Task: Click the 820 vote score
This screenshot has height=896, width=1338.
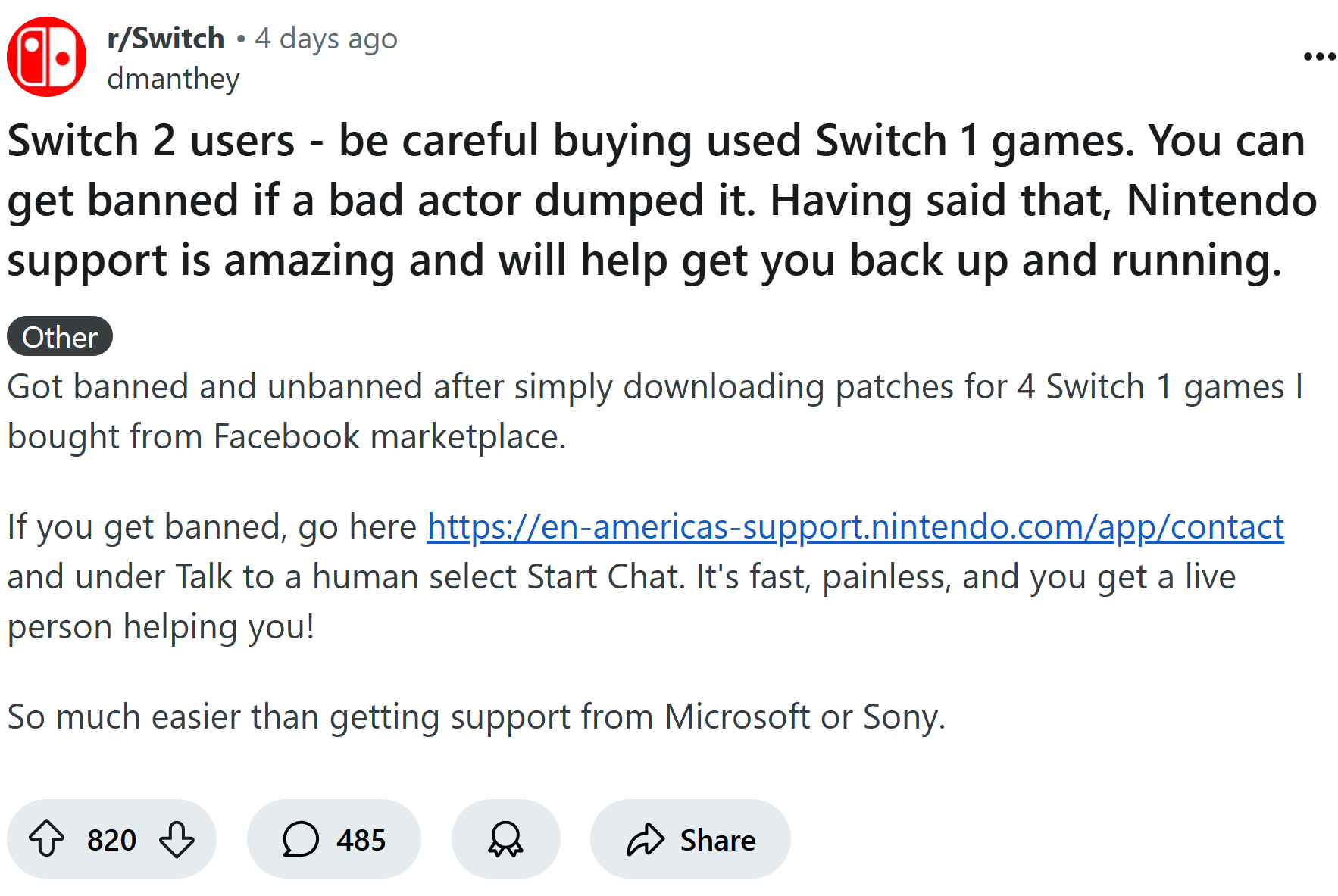Action: point(111,840)
